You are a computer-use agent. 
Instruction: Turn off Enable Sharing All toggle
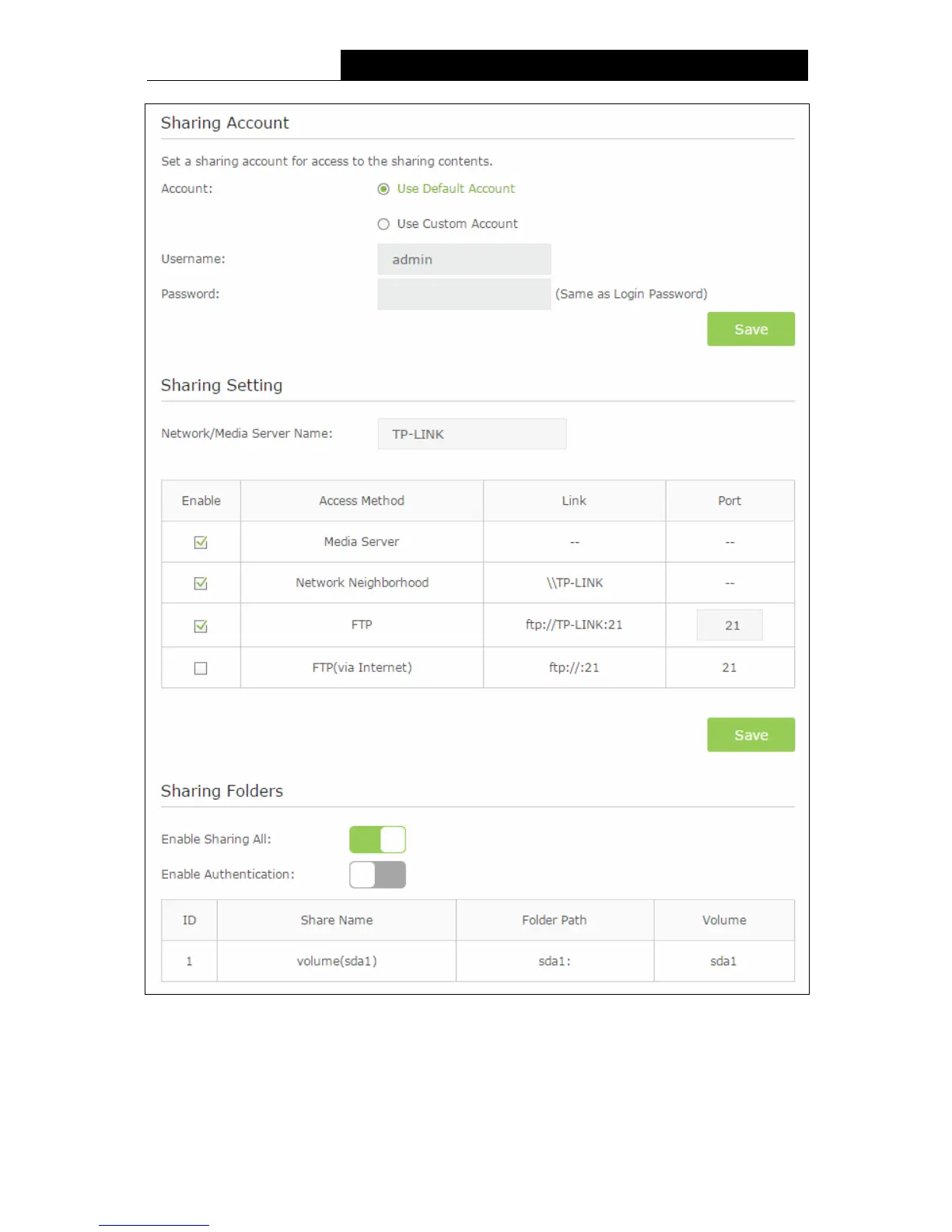(377, 840)
